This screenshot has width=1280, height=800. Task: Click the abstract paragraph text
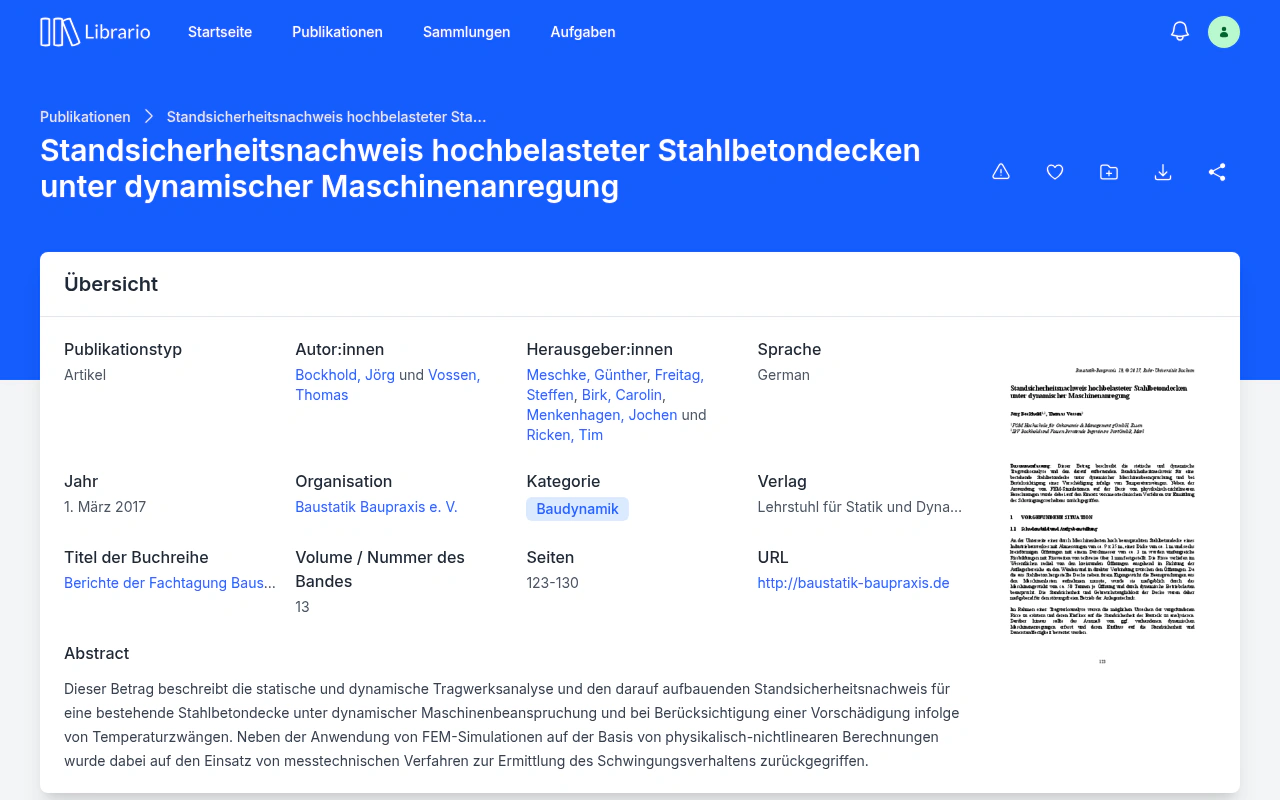point(511,725)
